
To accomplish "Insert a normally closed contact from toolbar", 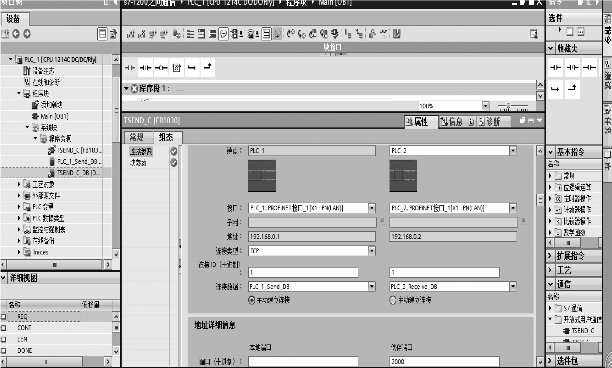I will tap(145, 68).
